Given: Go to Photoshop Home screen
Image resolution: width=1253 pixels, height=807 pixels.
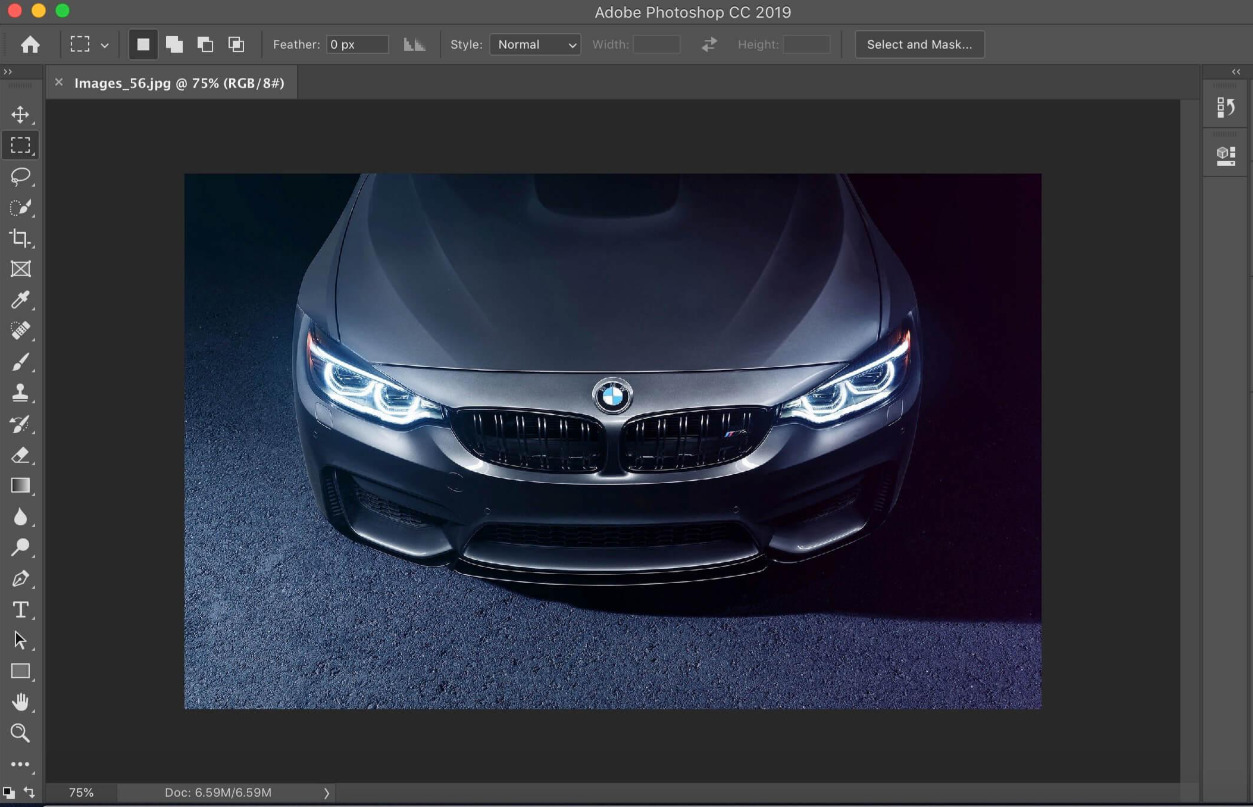Looking at the screenshot, I should click(31, 45).
